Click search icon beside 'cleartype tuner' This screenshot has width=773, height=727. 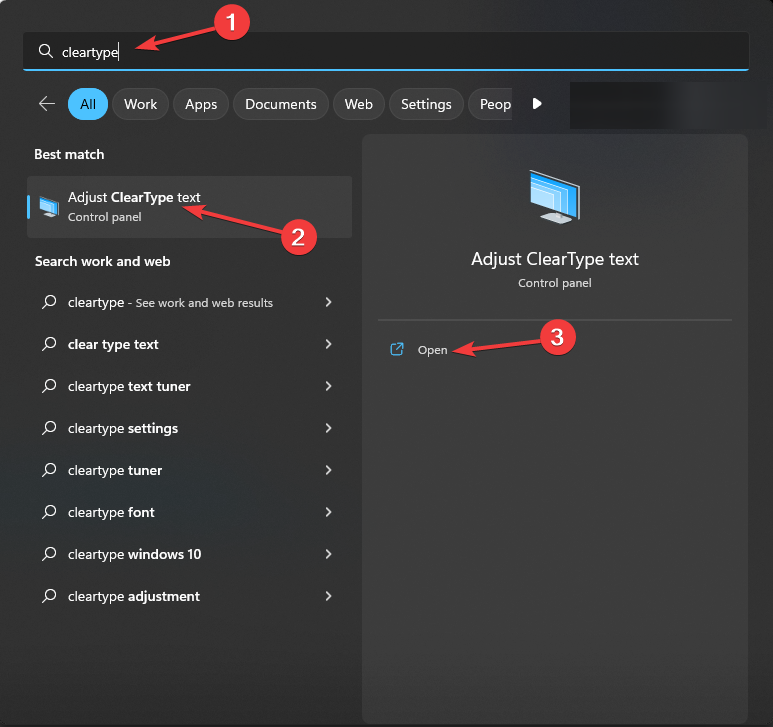[49, 470]
